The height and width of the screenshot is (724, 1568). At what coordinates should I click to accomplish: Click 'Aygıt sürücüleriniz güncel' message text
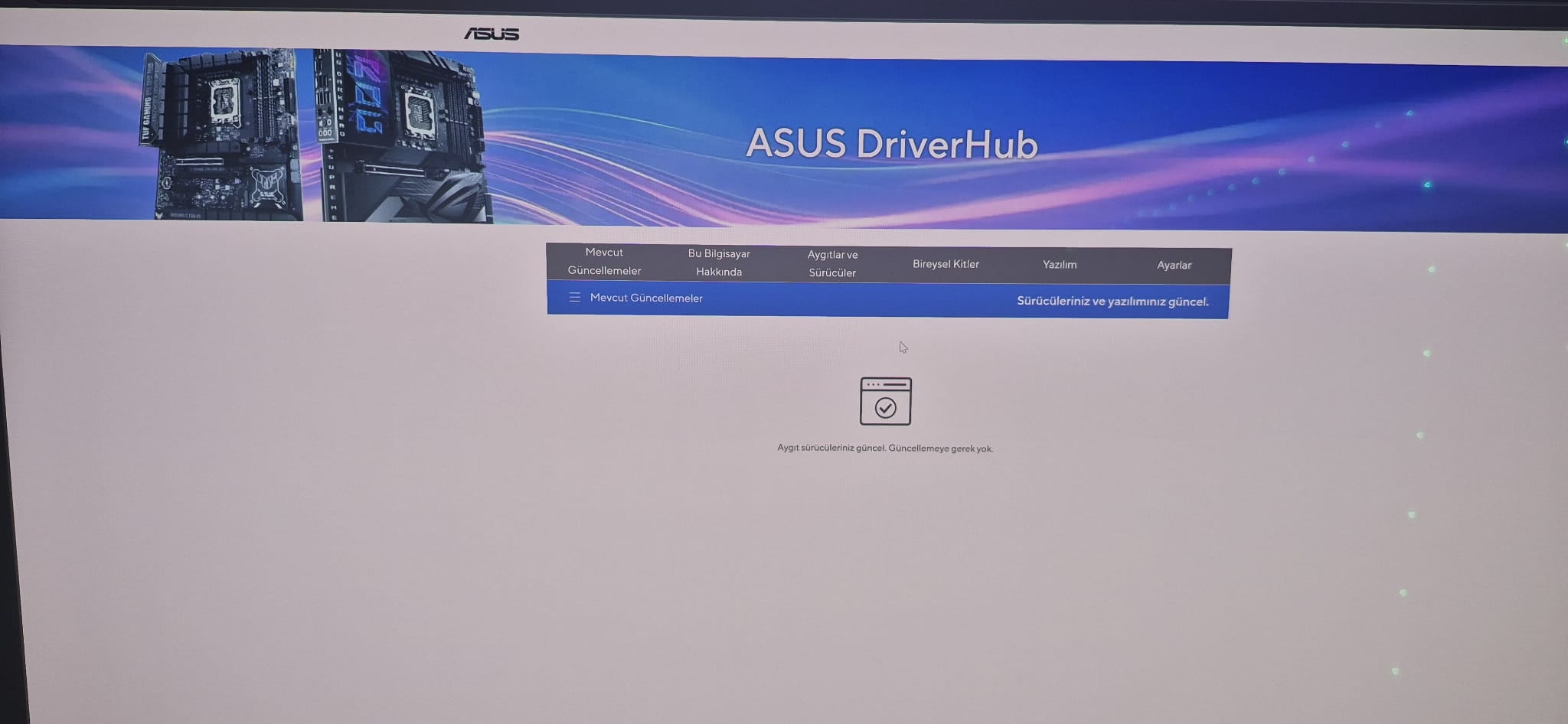(885, 448)
